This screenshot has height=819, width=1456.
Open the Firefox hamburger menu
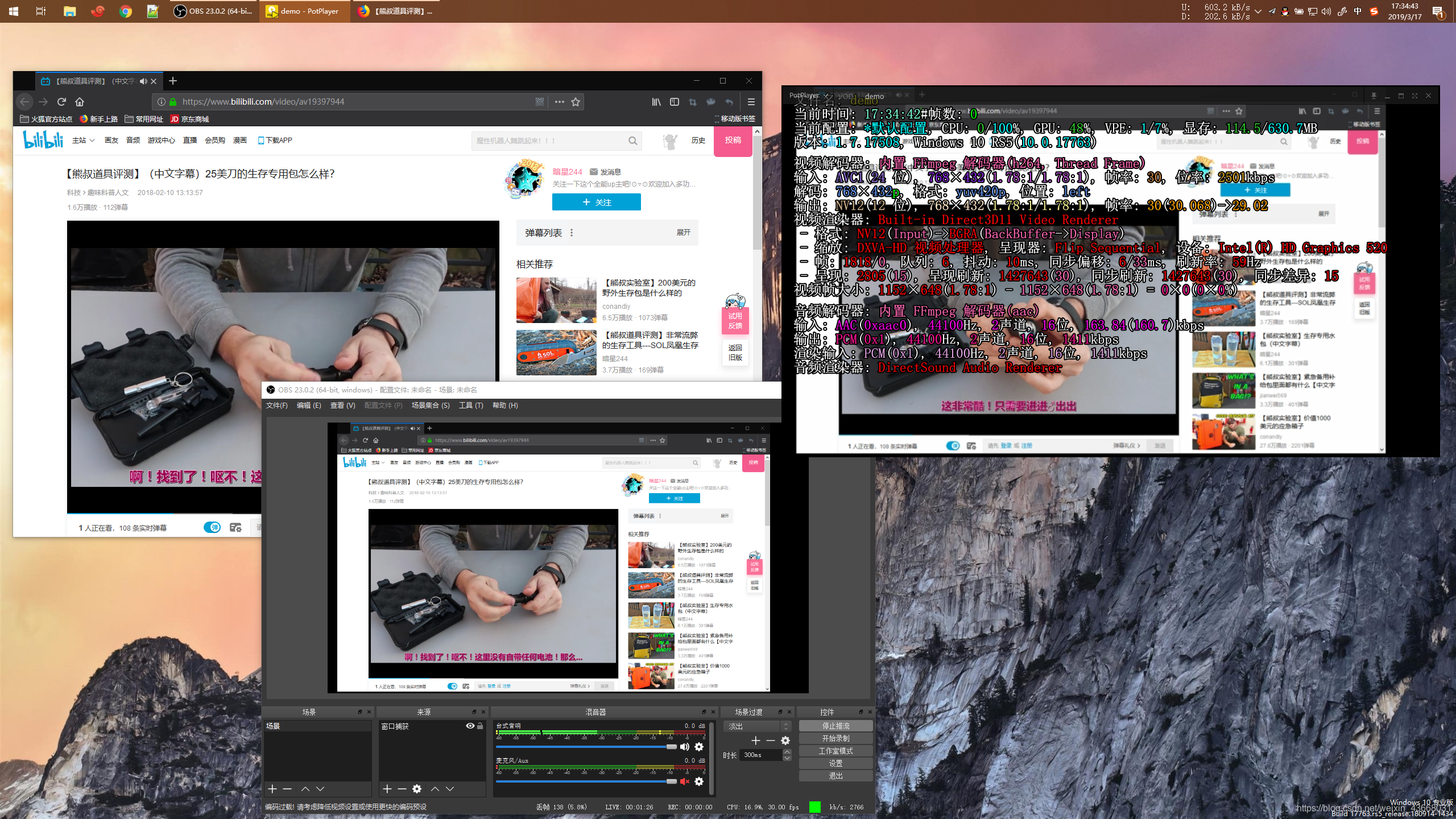click(751, 102)
